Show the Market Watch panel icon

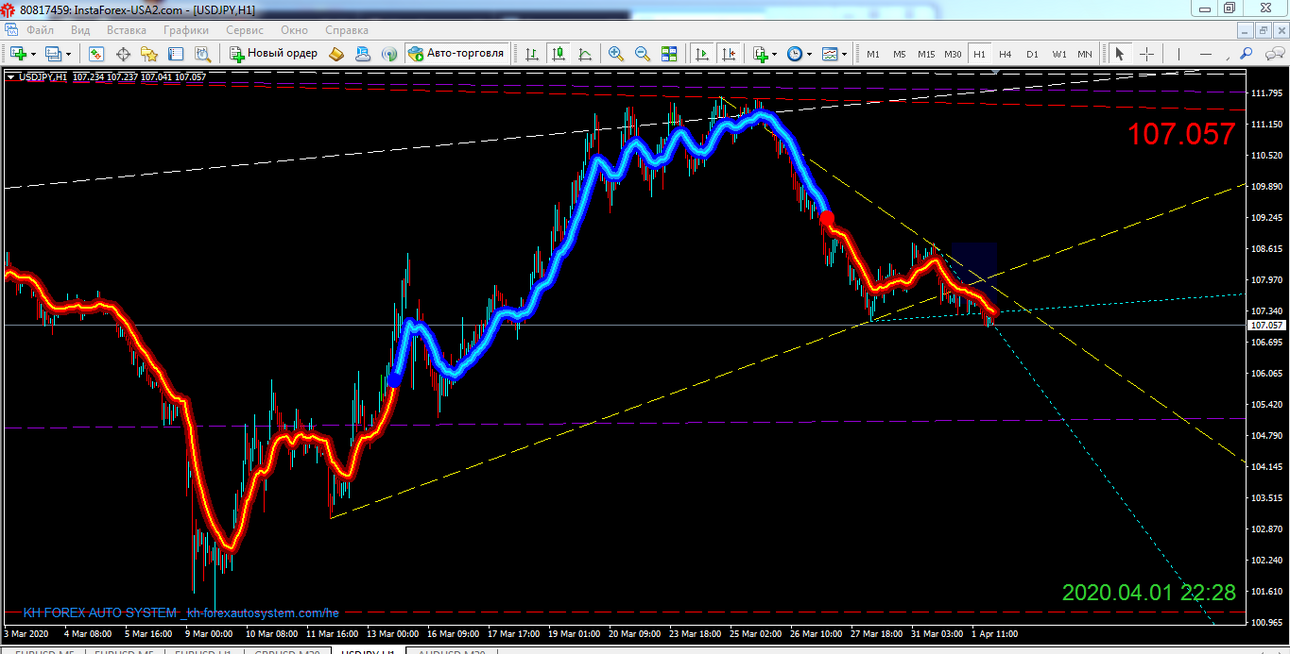(x=98, y=53)
